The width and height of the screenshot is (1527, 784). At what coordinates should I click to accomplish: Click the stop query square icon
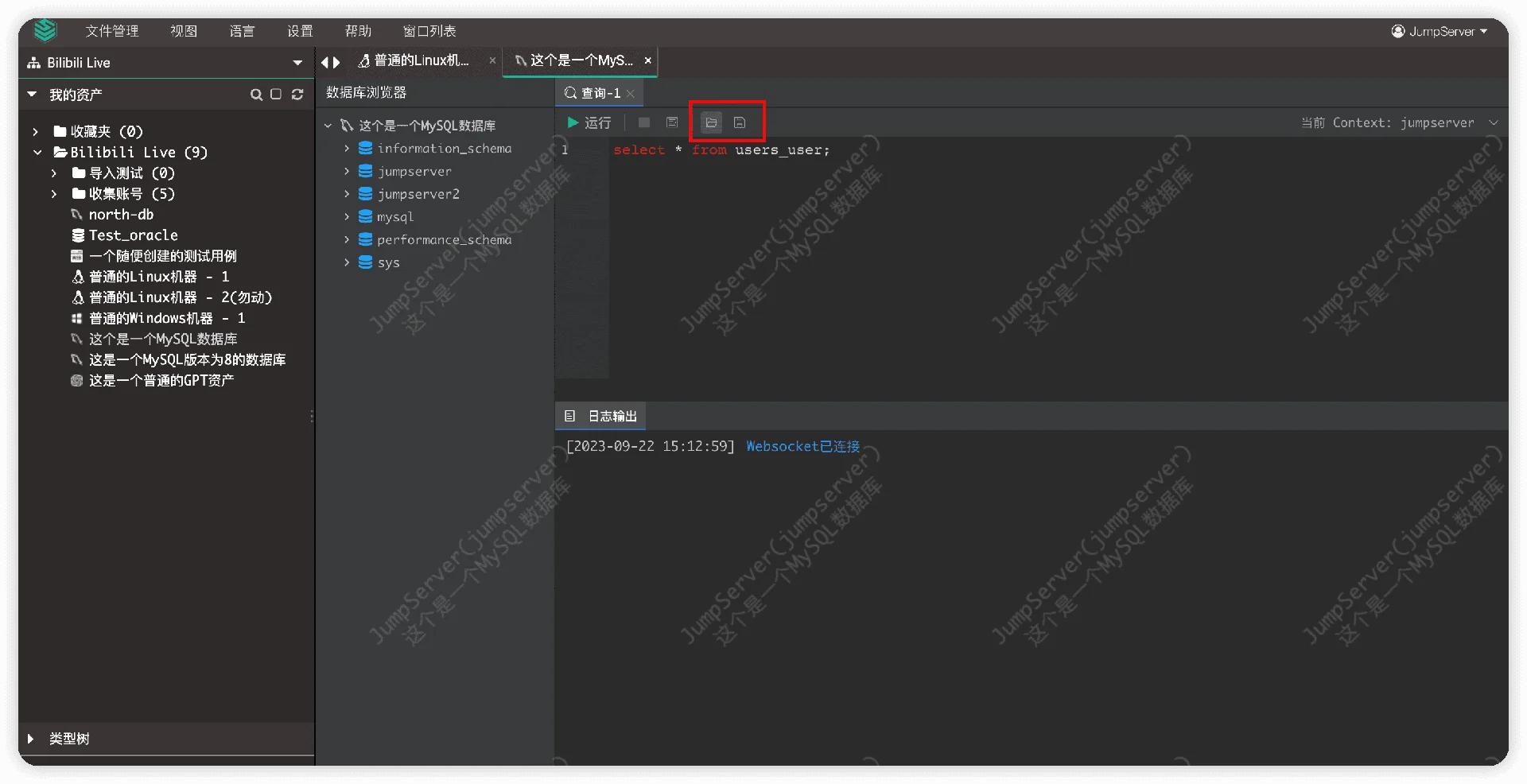[644, 122]
